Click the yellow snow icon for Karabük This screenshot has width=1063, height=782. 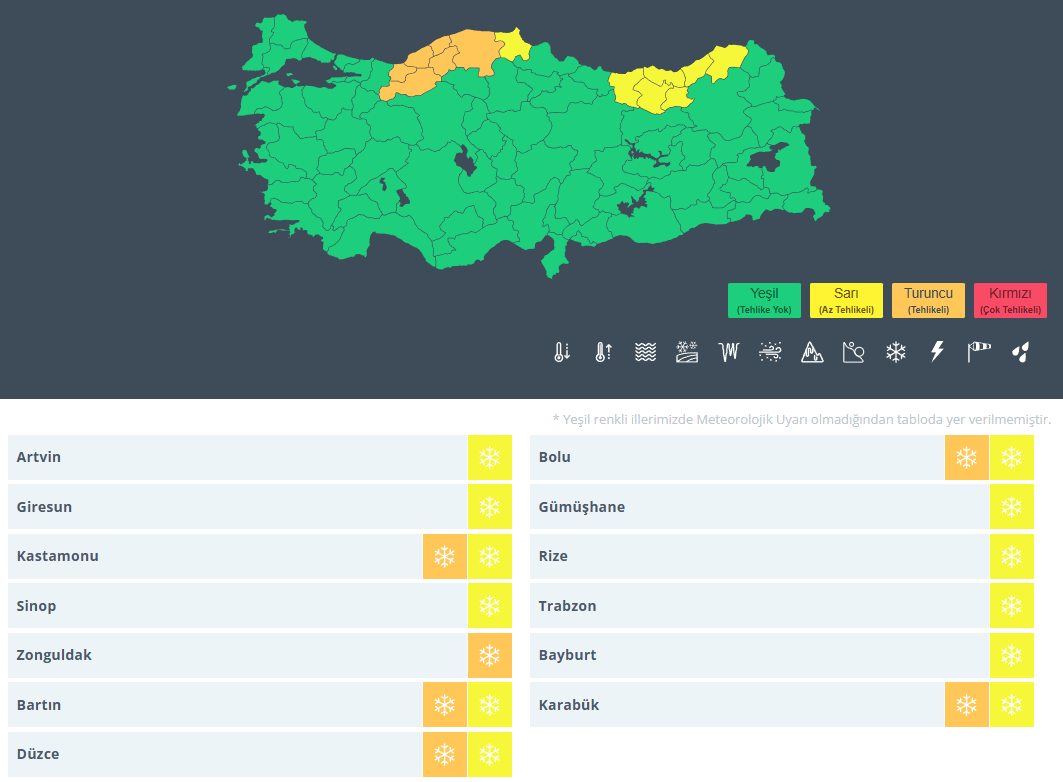[x=1011, y=705]
